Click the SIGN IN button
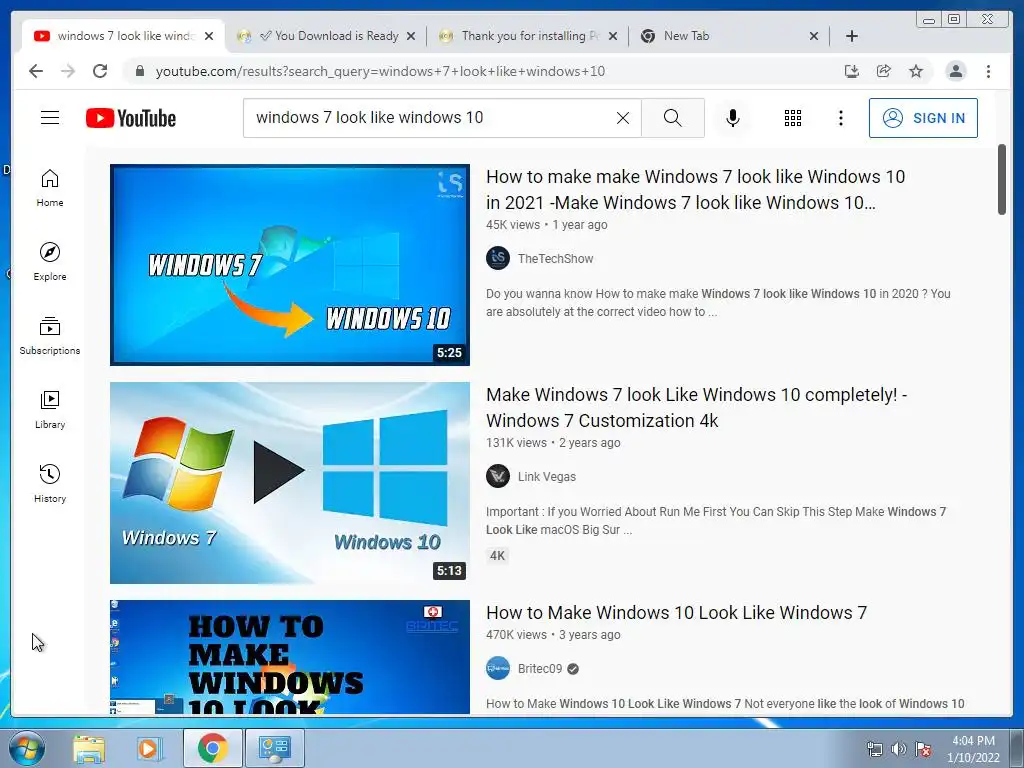The width and height of the screenshot is (1024, 768). coord(923,118)
